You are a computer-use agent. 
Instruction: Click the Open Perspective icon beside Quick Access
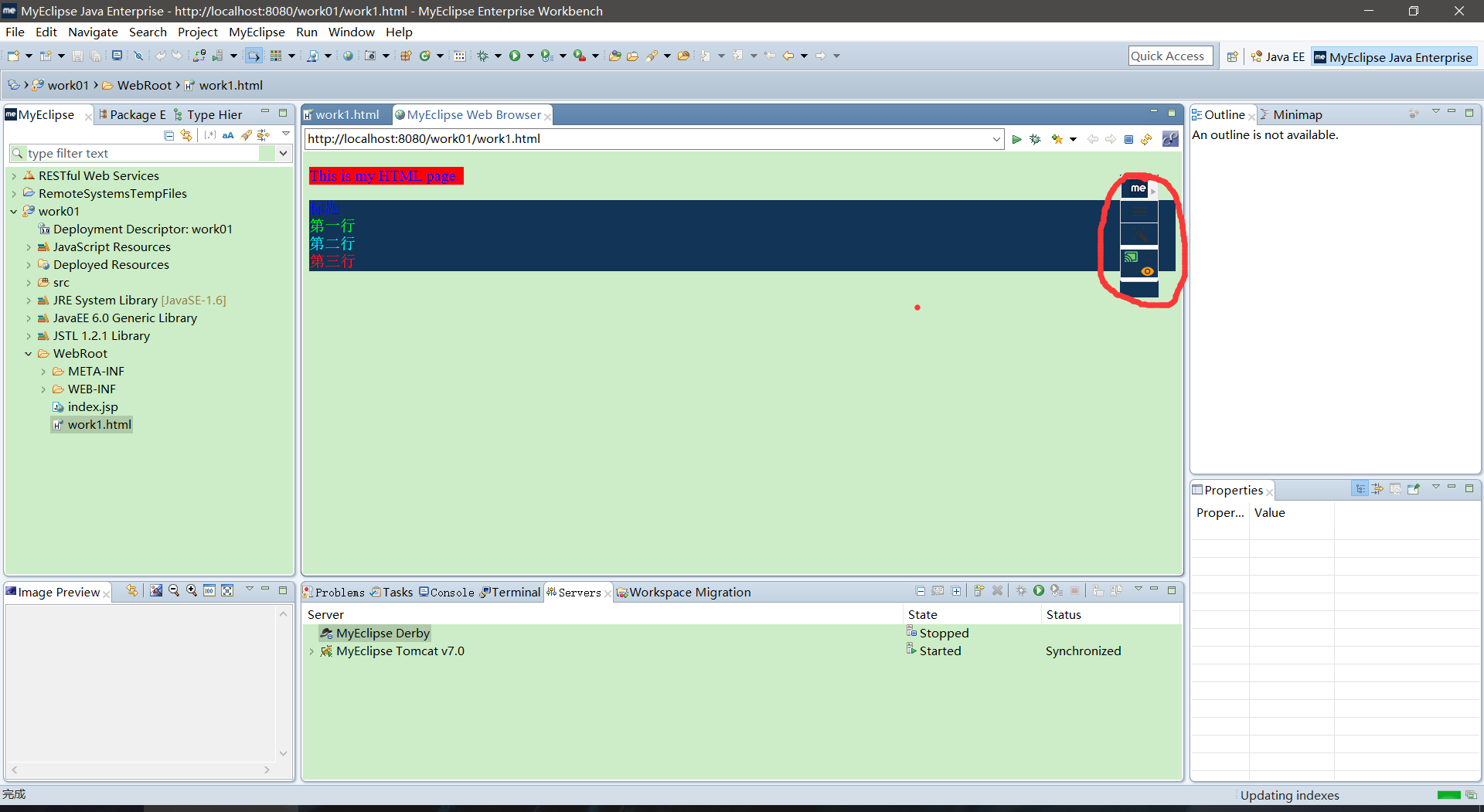1232,56
